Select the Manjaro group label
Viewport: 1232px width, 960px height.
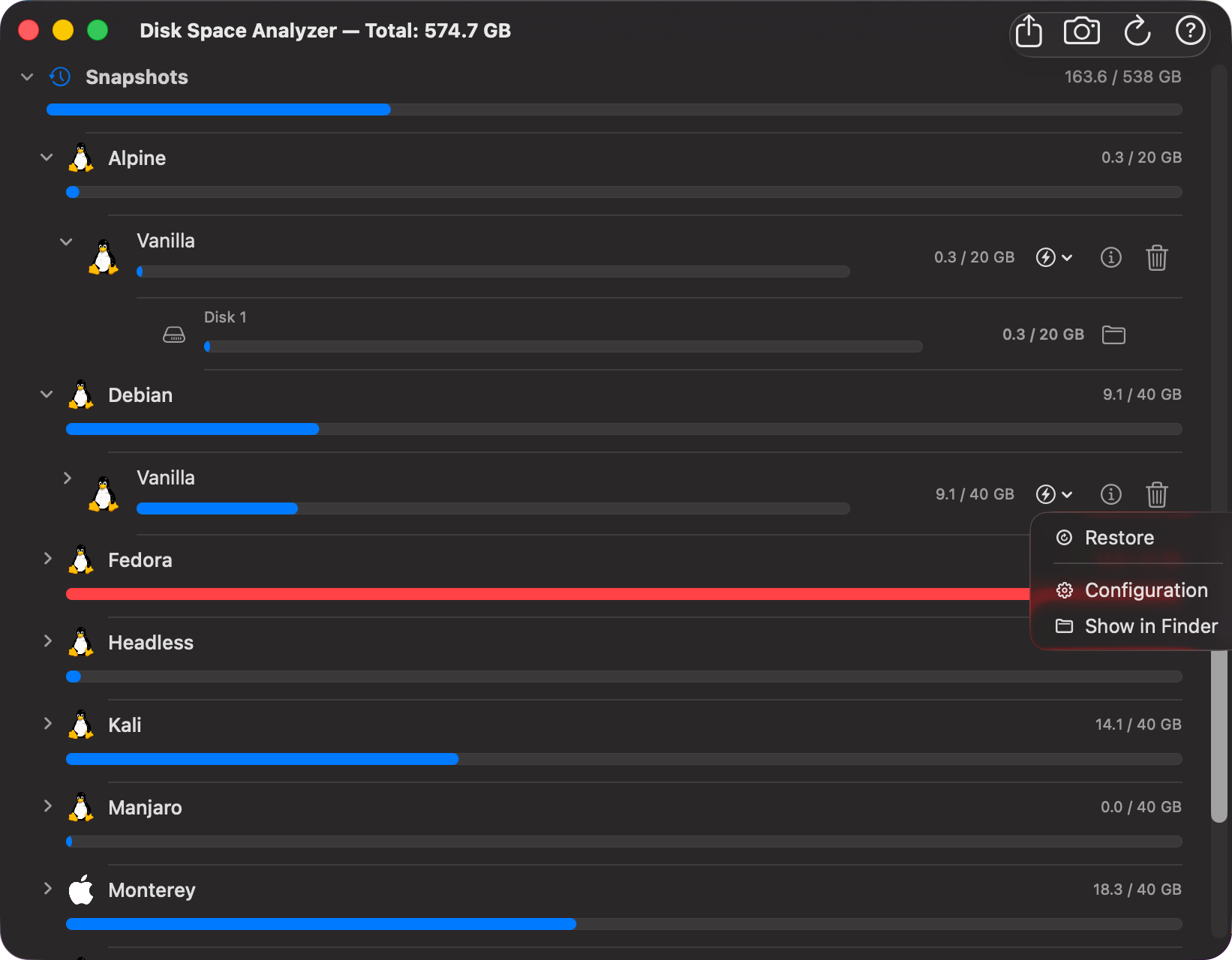pyautogui.click(x=145, y=808)
